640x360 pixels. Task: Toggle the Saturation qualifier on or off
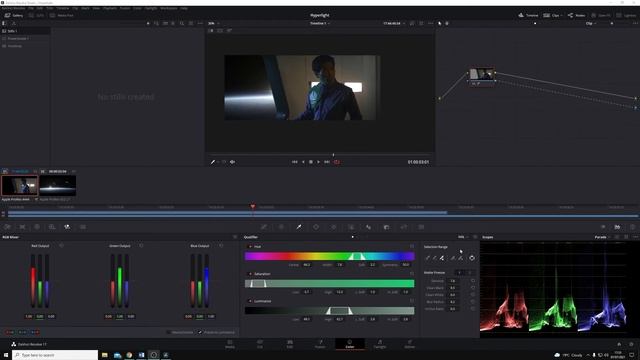(250, 274)
